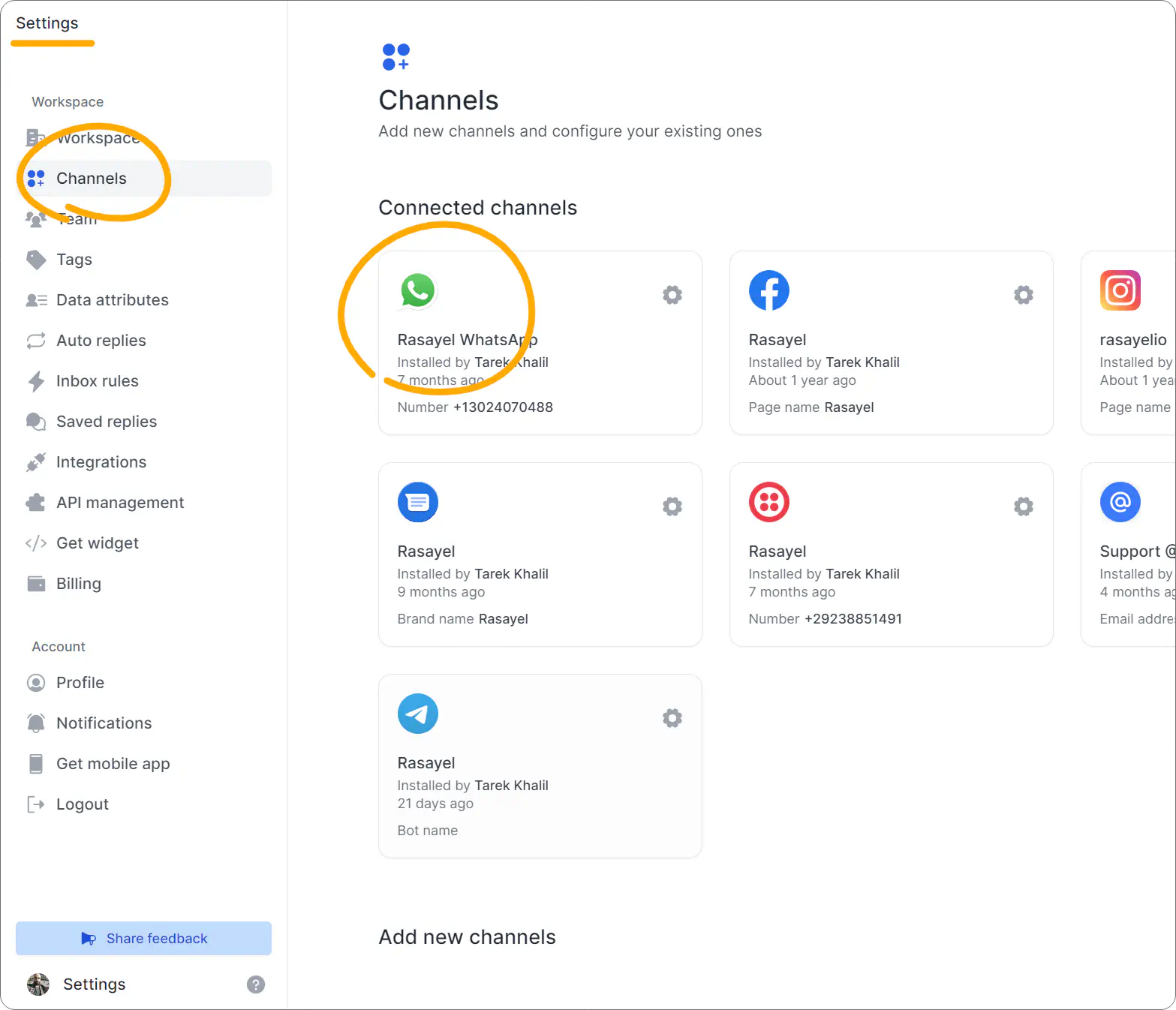
Task: Click the Saved replies chat icon
Action: point(36,422)
